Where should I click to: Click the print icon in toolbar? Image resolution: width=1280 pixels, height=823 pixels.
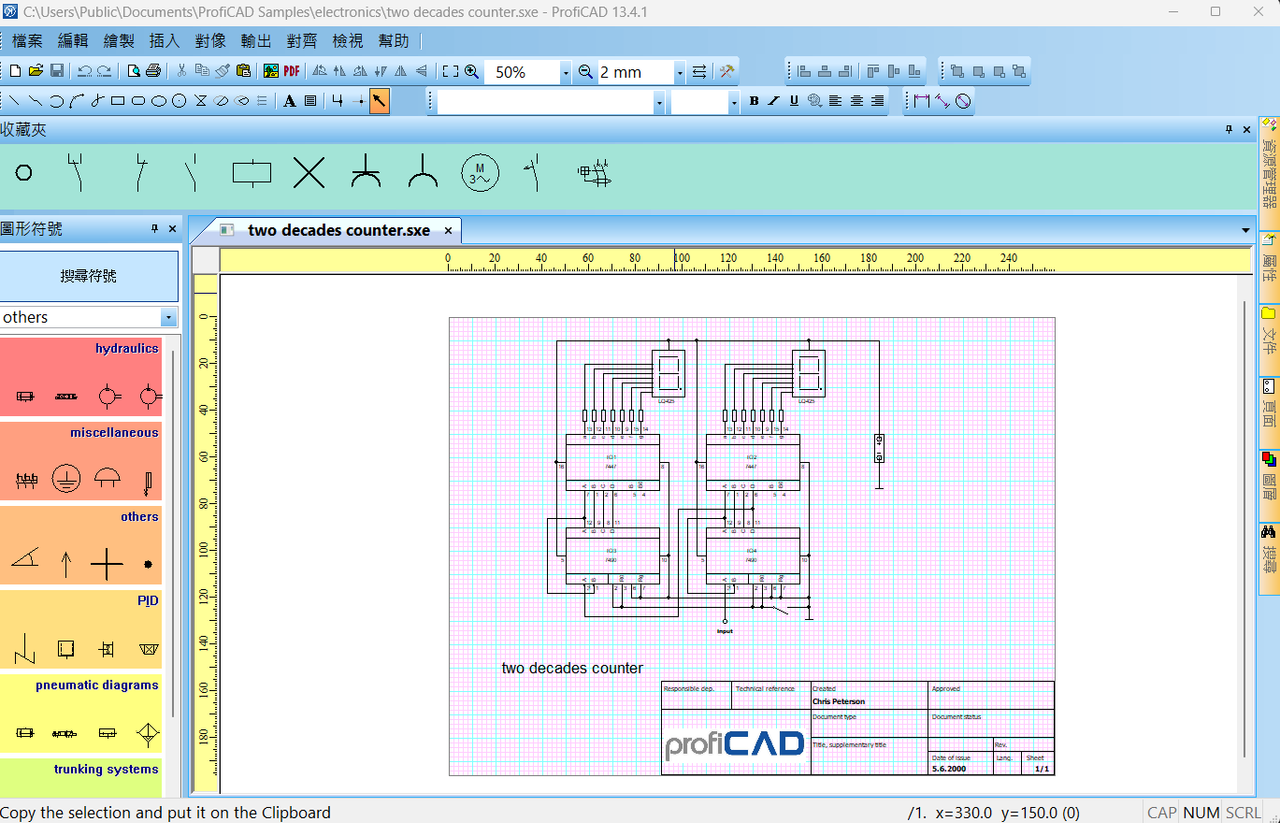153,71
